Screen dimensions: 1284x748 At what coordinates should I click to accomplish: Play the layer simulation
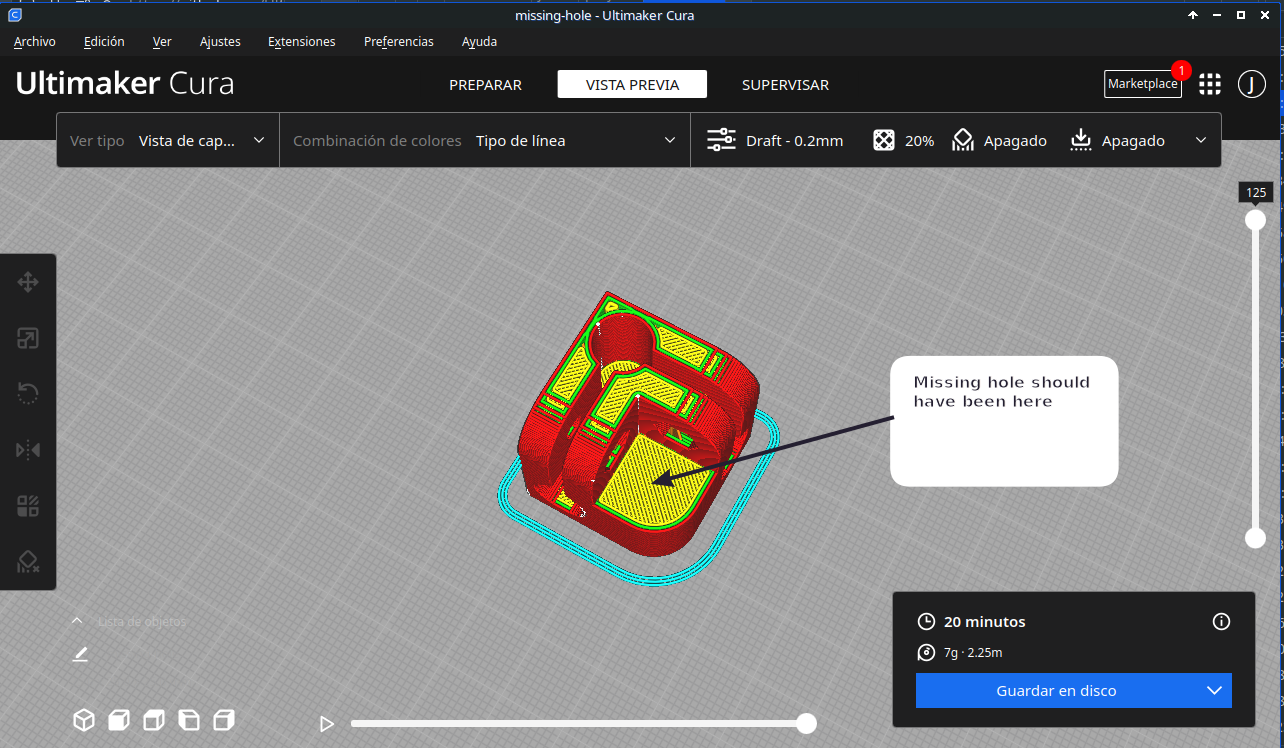[326, 723]
